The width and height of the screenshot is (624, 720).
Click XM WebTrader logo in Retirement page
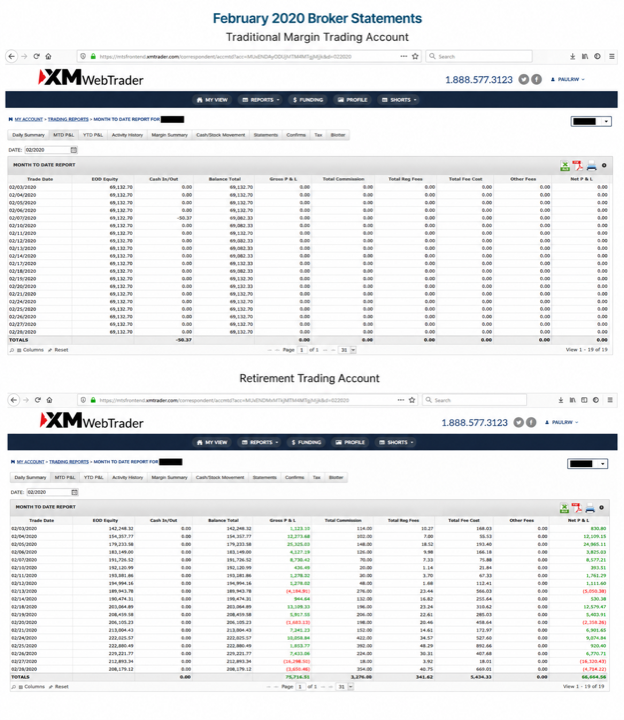pyautogui.click(x=92, y=421)
